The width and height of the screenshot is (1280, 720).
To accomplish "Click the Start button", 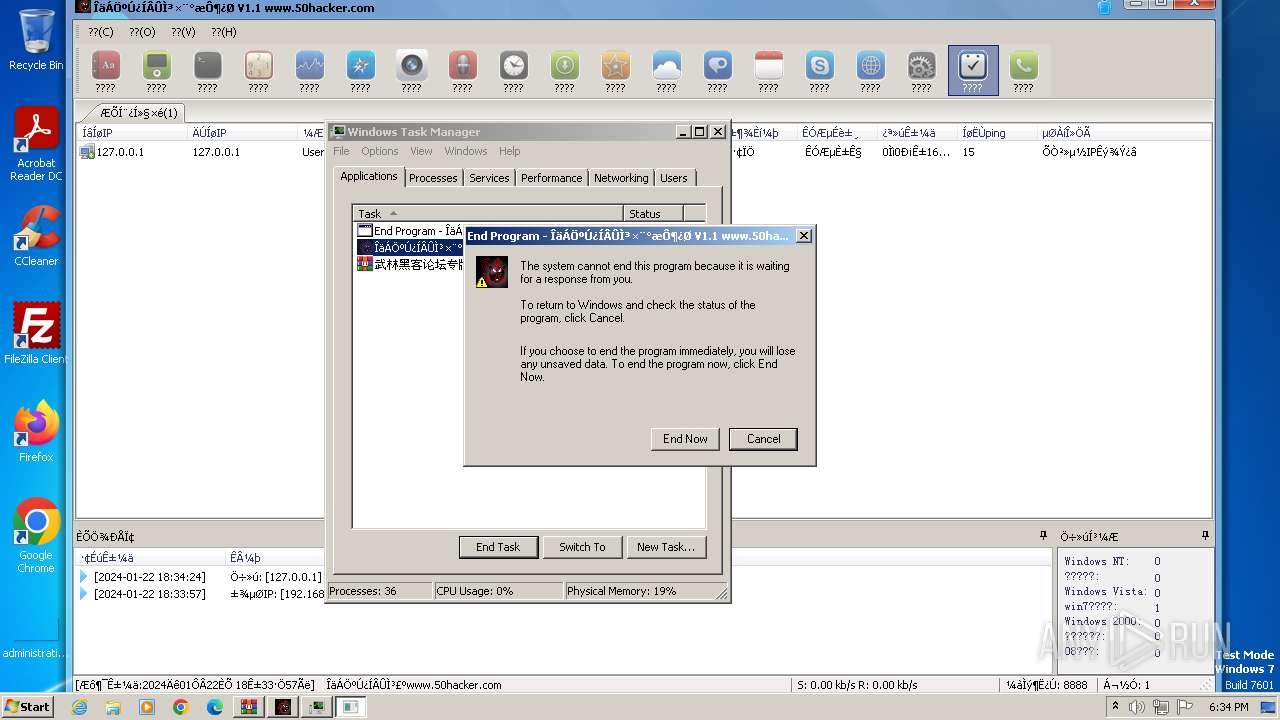I will pos(28,706).
